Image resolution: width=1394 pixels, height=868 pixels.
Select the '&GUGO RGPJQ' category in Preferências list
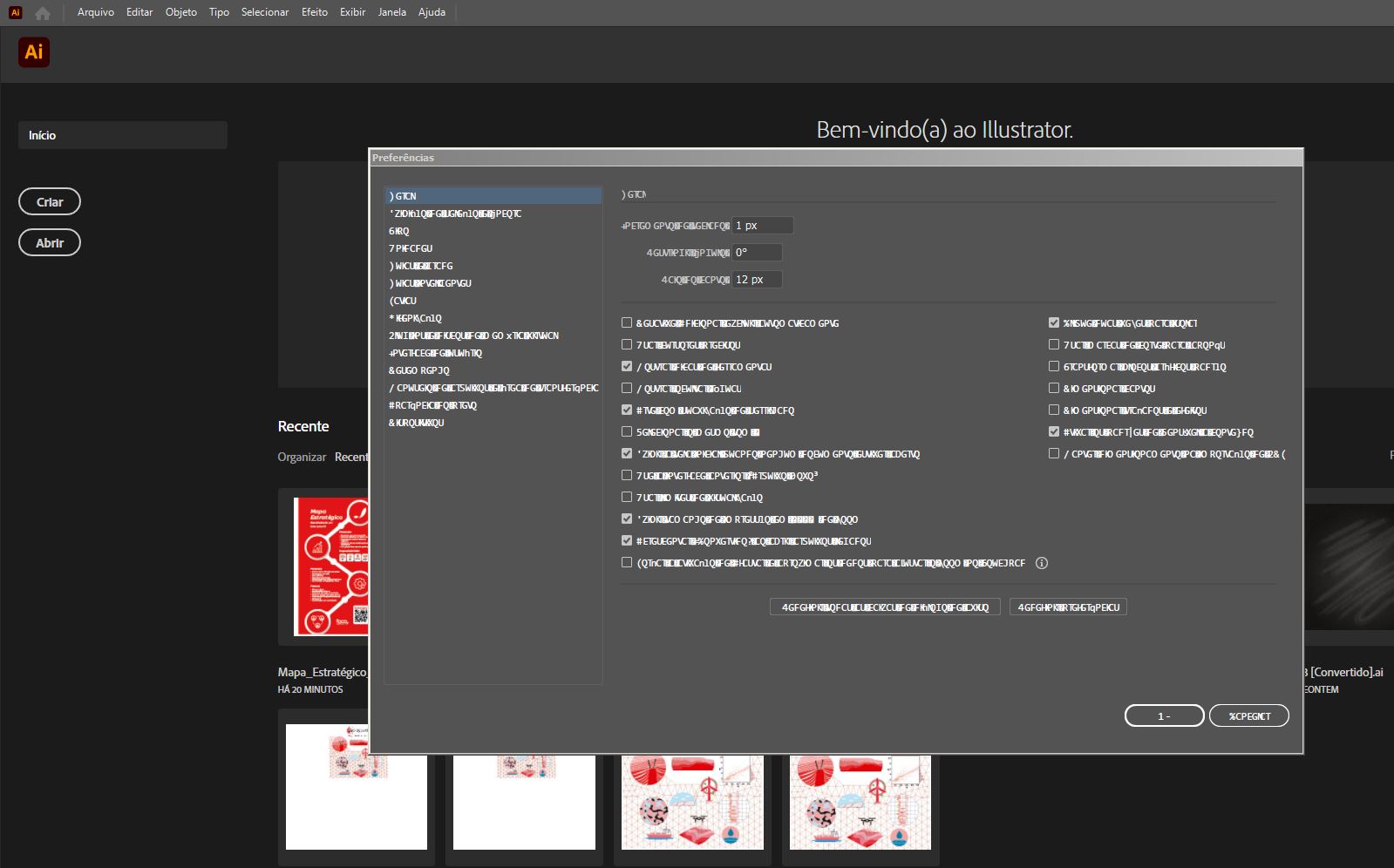click(493, 370)
